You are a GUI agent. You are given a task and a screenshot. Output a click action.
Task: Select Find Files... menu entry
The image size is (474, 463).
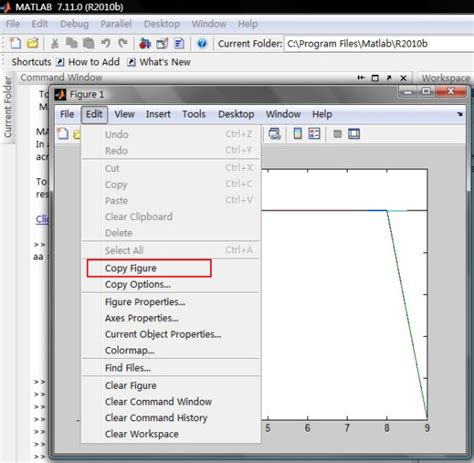pyautogui.click(x=171, y=368)
